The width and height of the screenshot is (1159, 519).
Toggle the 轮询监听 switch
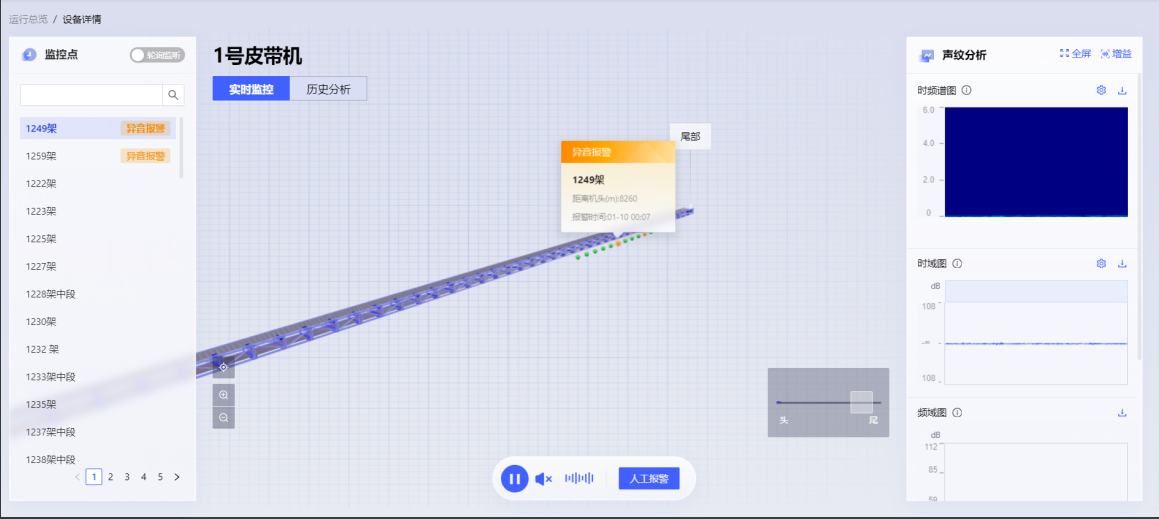(157, 55)
